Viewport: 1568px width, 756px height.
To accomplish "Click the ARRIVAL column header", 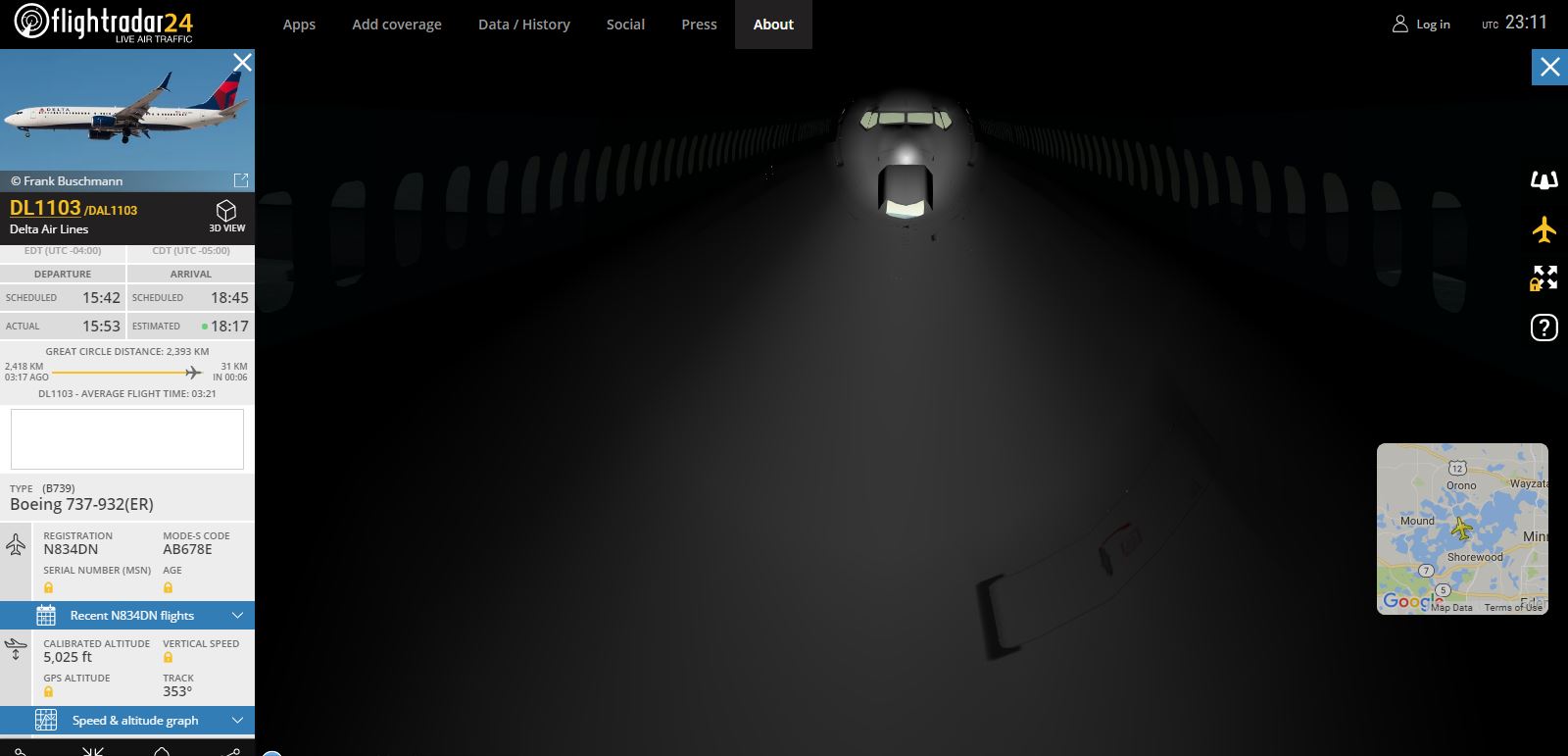I will click(x=191, y=274).
